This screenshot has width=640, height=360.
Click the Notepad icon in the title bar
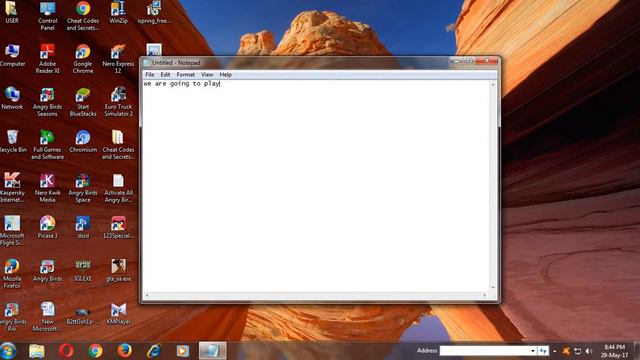[146, 62]
